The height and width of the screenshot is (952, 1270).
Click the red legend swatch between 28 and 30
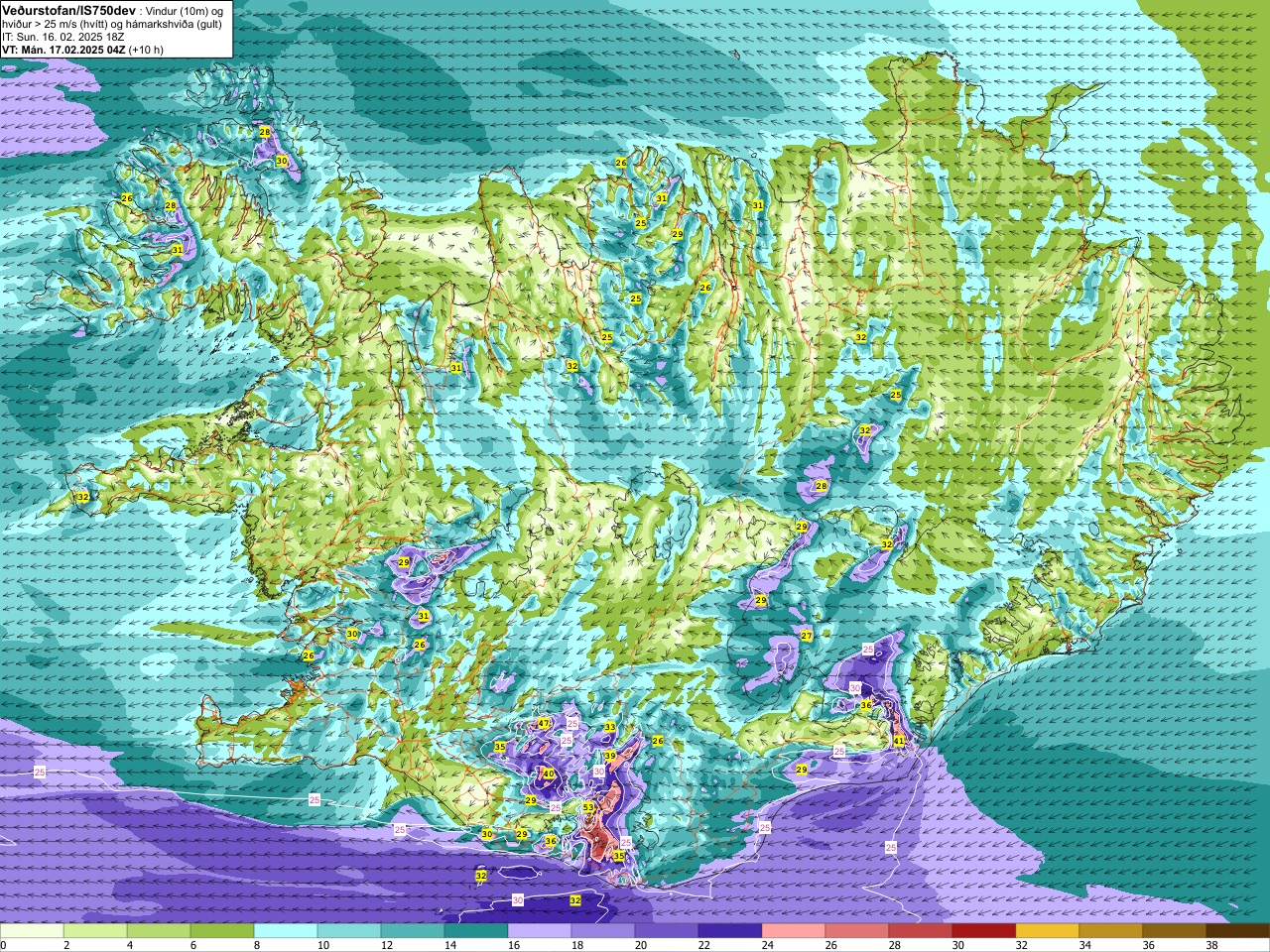(921, 931)
